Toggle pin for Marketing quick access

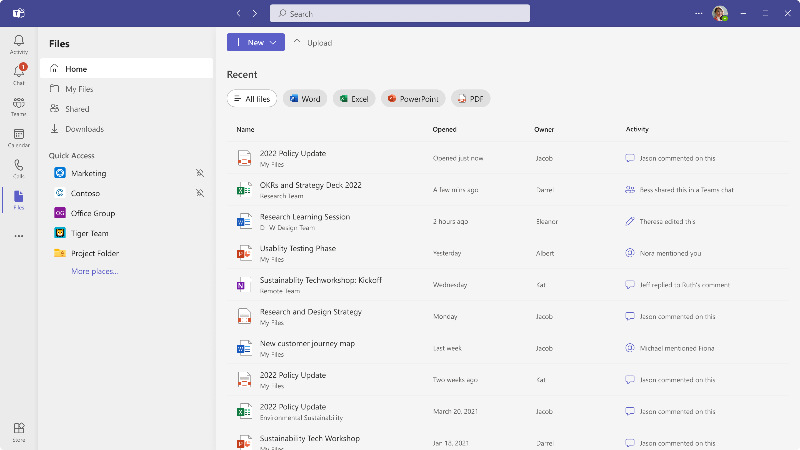click(199, 173)
